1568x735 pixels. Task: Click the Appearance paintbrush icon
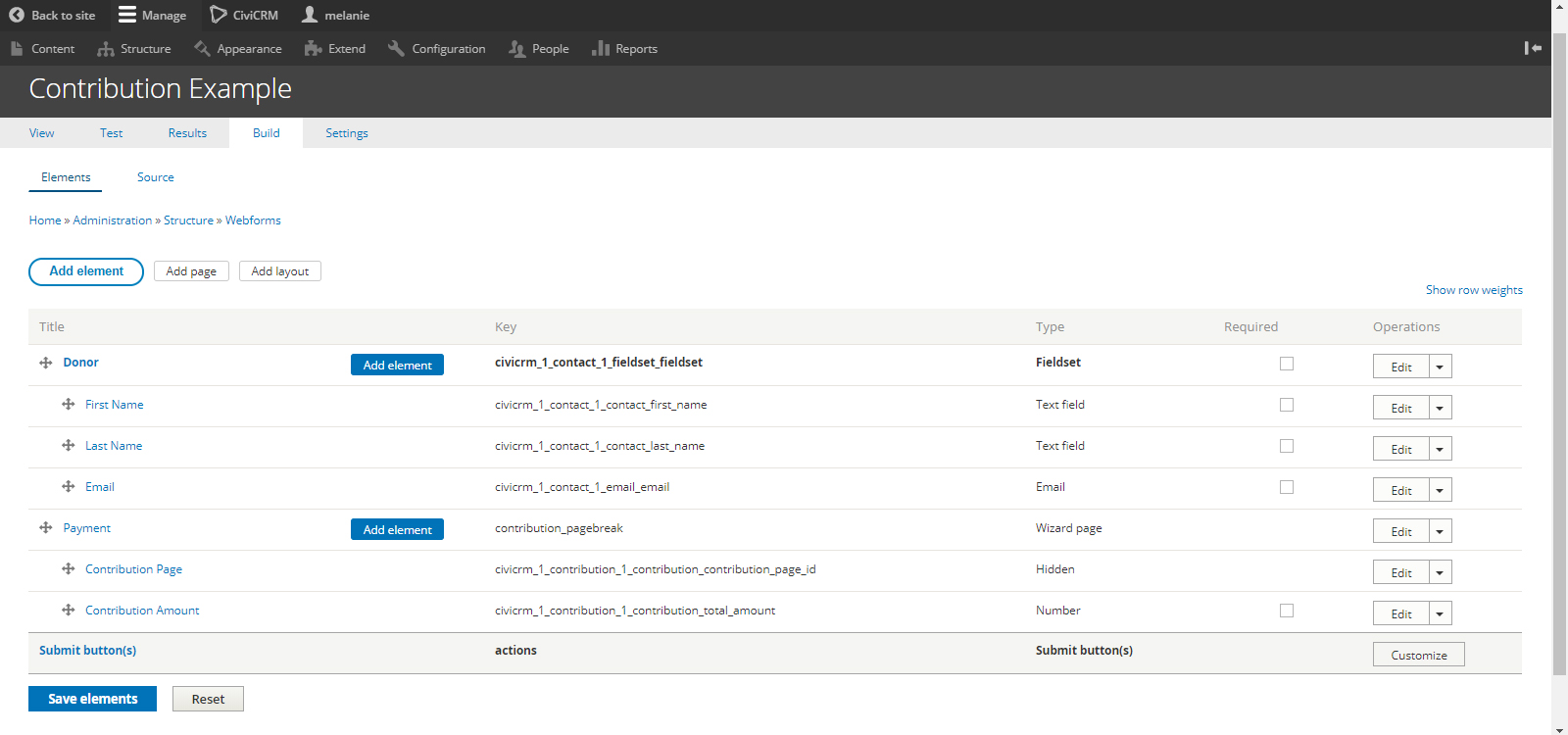point(202,48)
